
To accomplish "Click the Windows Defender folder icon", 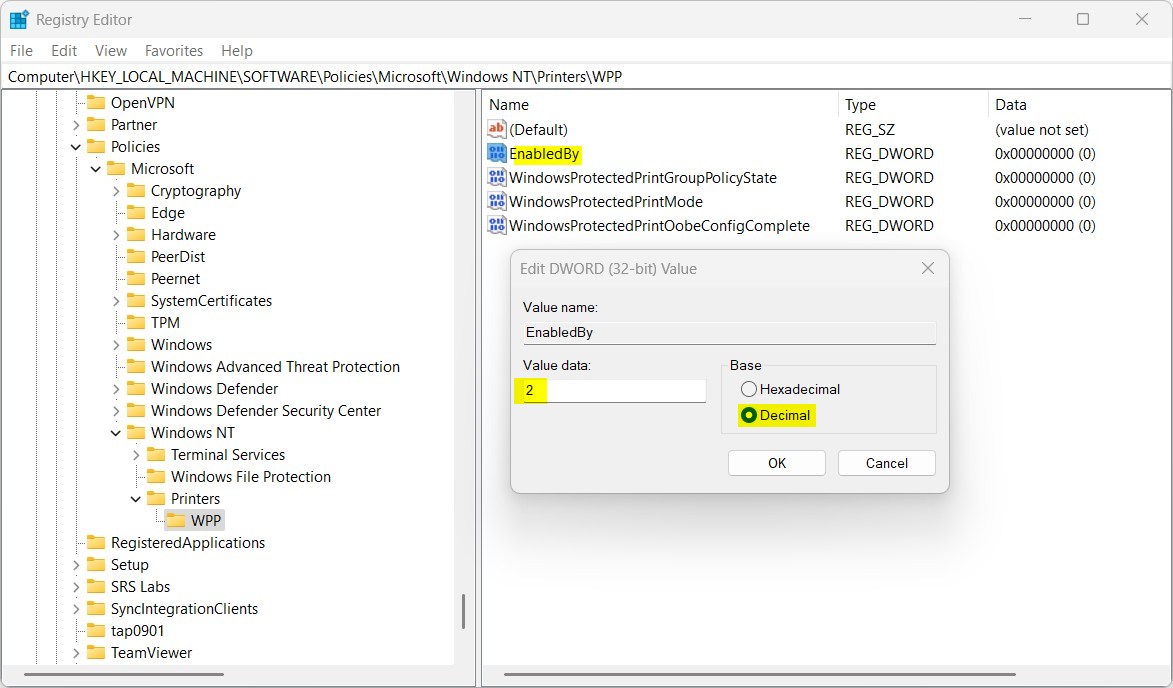I will click(136, 388).
